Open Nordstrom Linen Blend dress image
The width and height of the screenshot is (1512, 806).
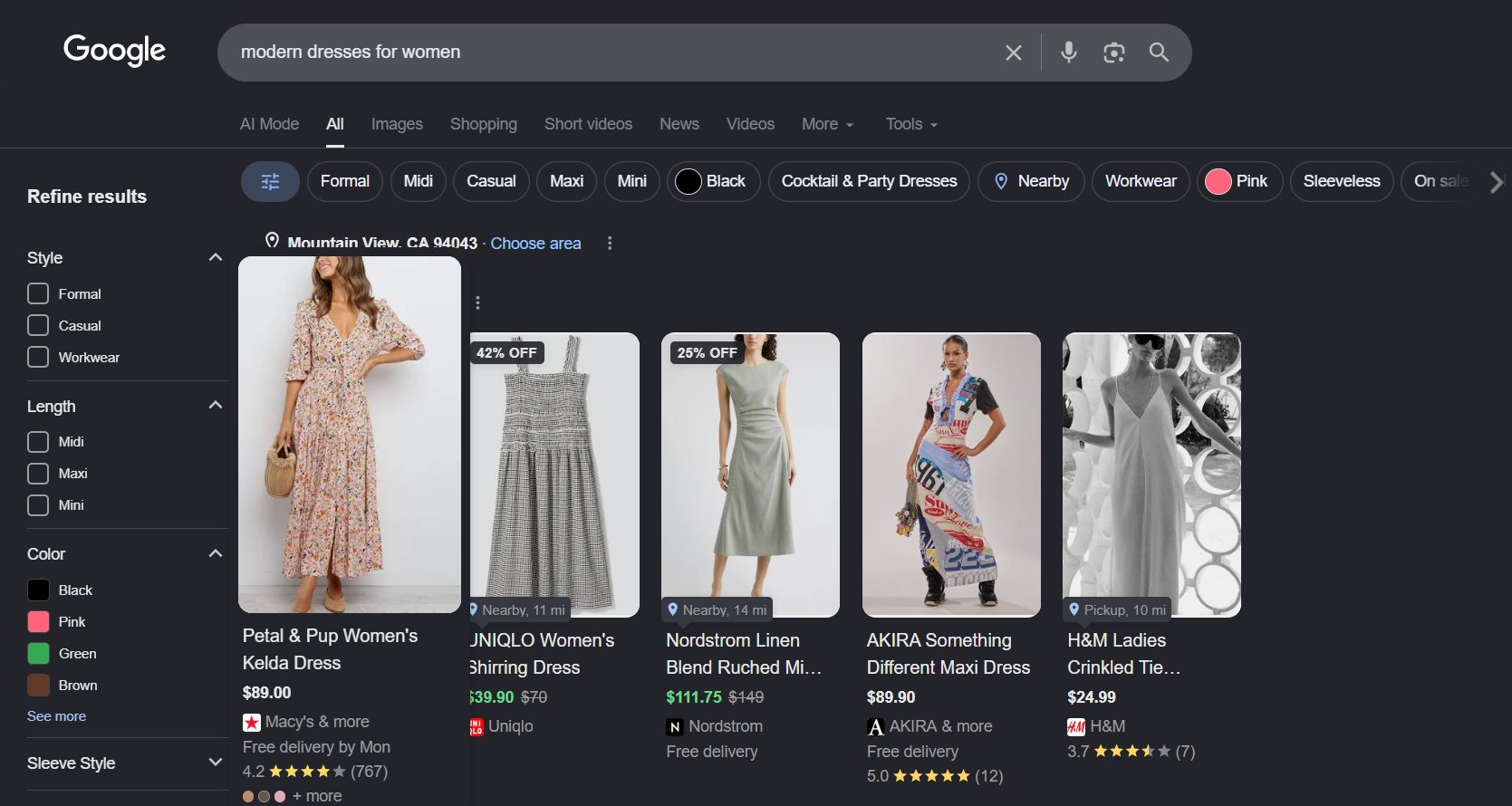750,475
